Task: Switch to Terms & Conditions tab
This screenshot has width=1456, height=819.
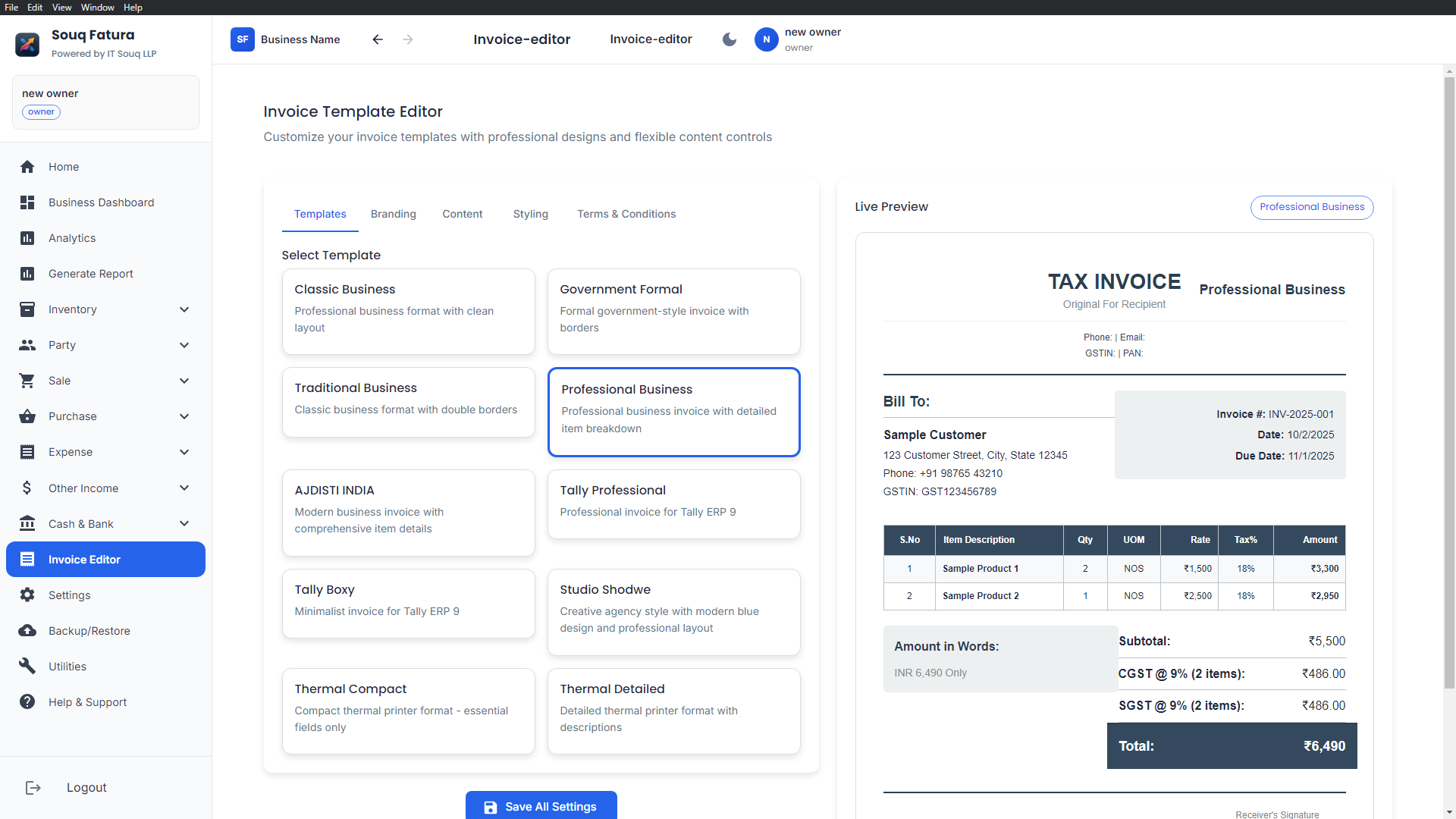Action: pos(626,215)
